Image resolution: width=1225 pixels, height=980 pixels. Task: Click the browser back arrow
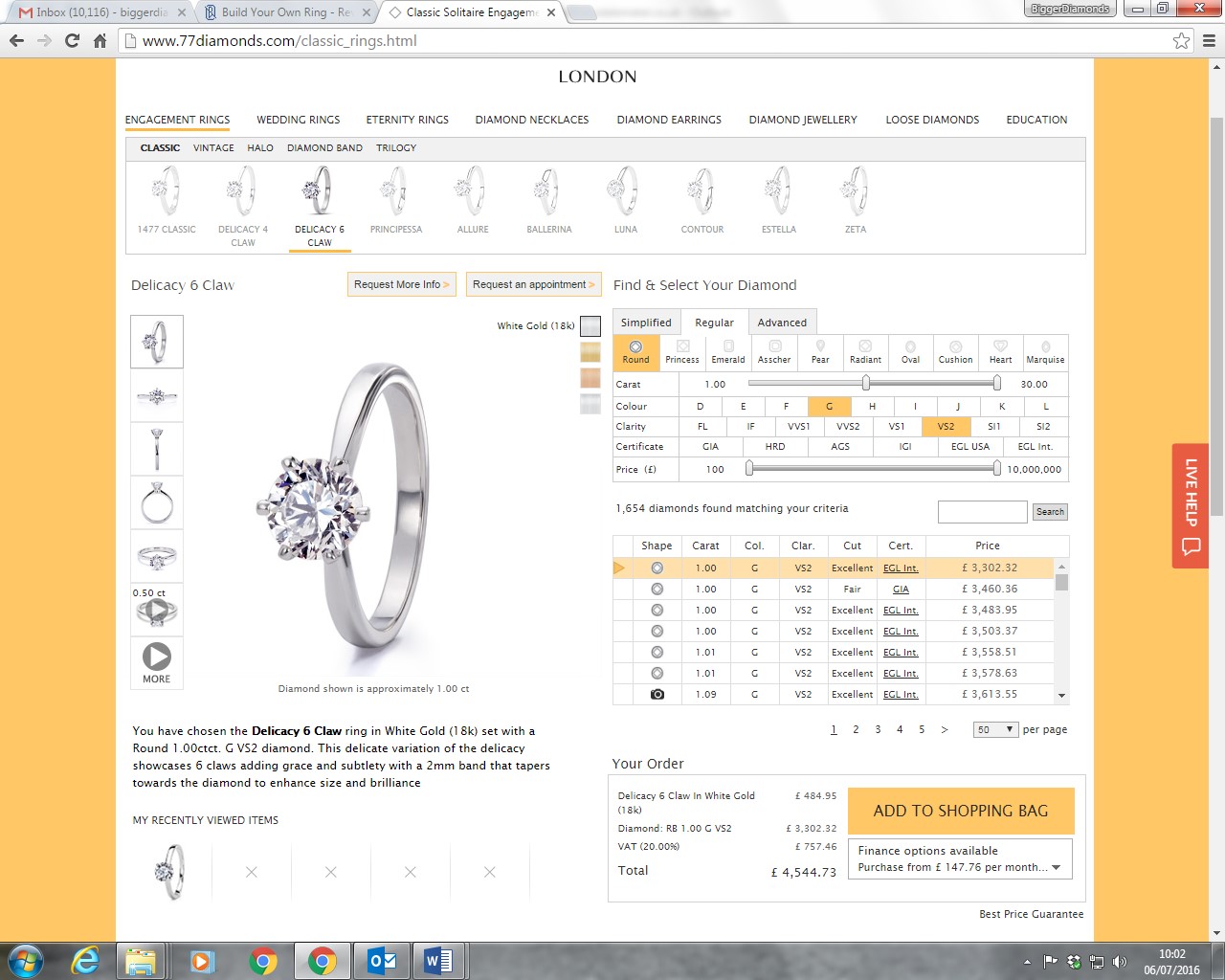(x=17, y=41)
